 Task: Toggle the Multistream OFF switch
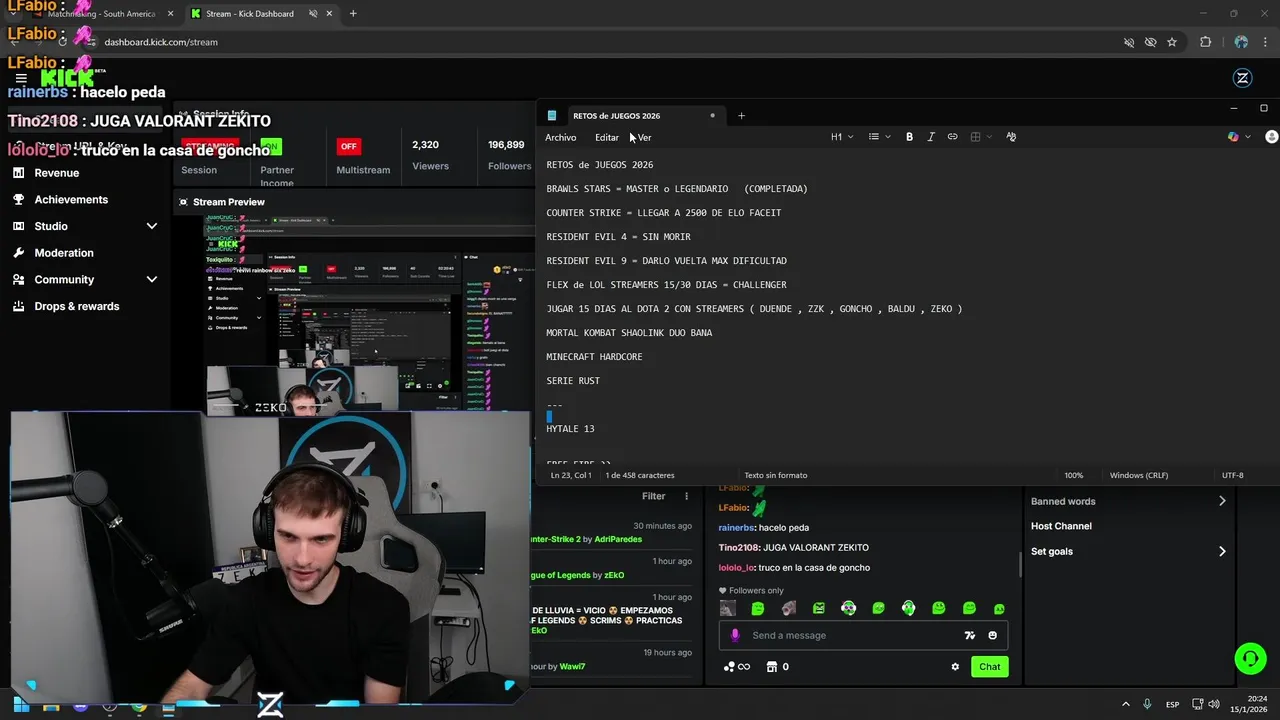[348, 146]
